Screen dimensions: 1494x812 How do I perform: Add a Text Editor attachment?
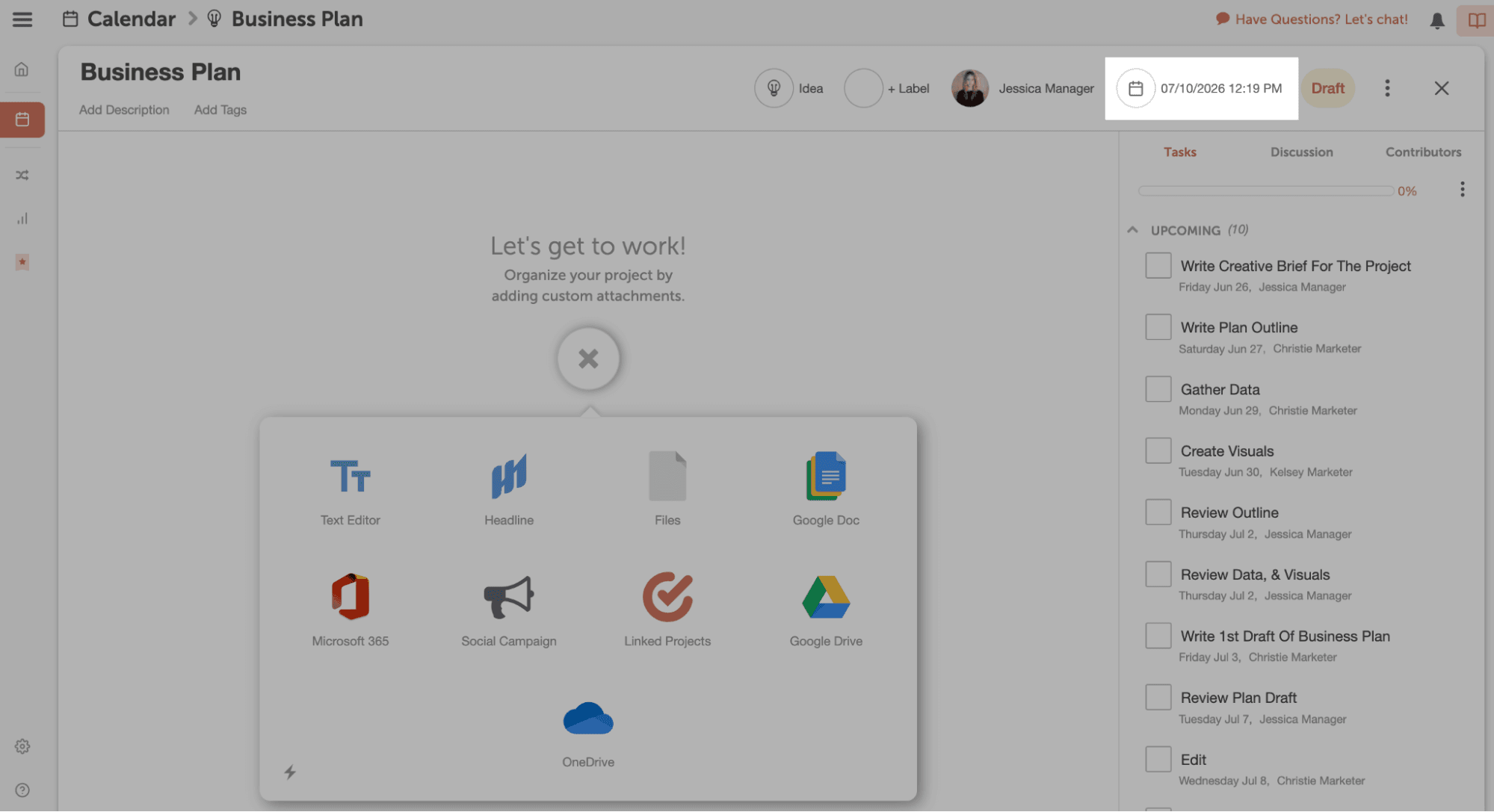click(x=350, y=477)
